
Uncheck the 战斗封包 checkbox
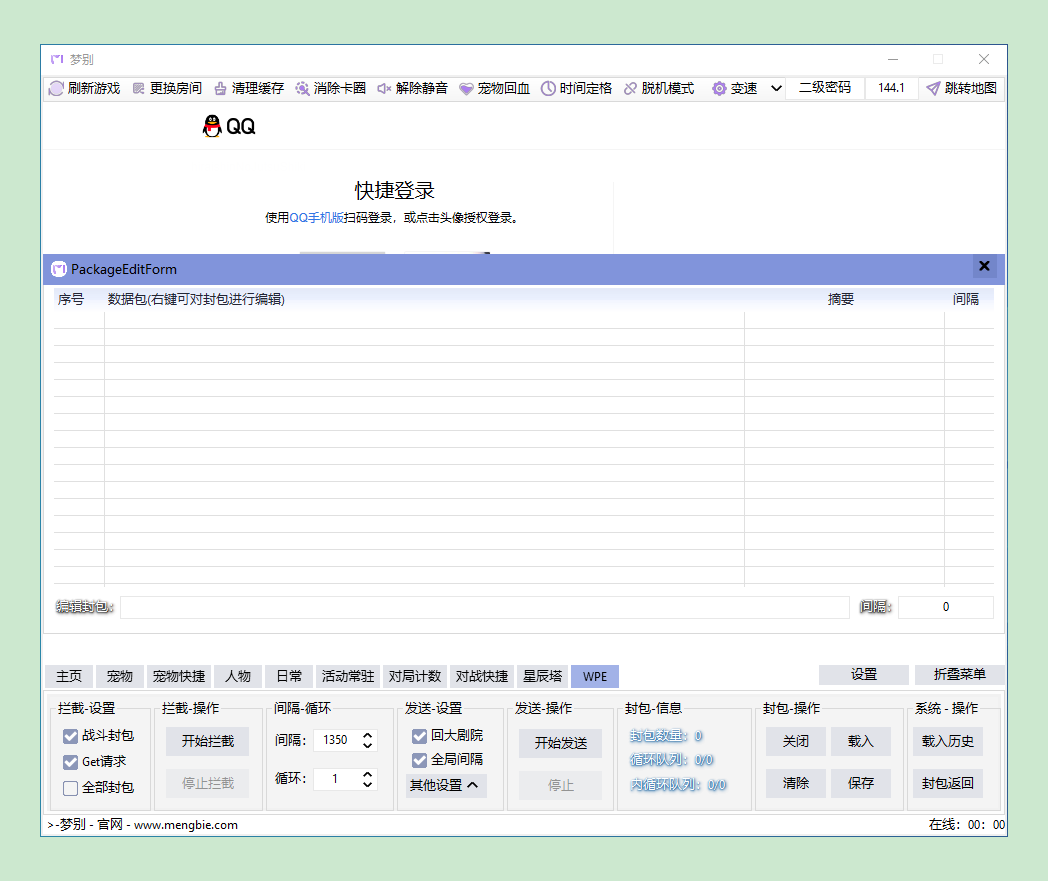[70, 736]
